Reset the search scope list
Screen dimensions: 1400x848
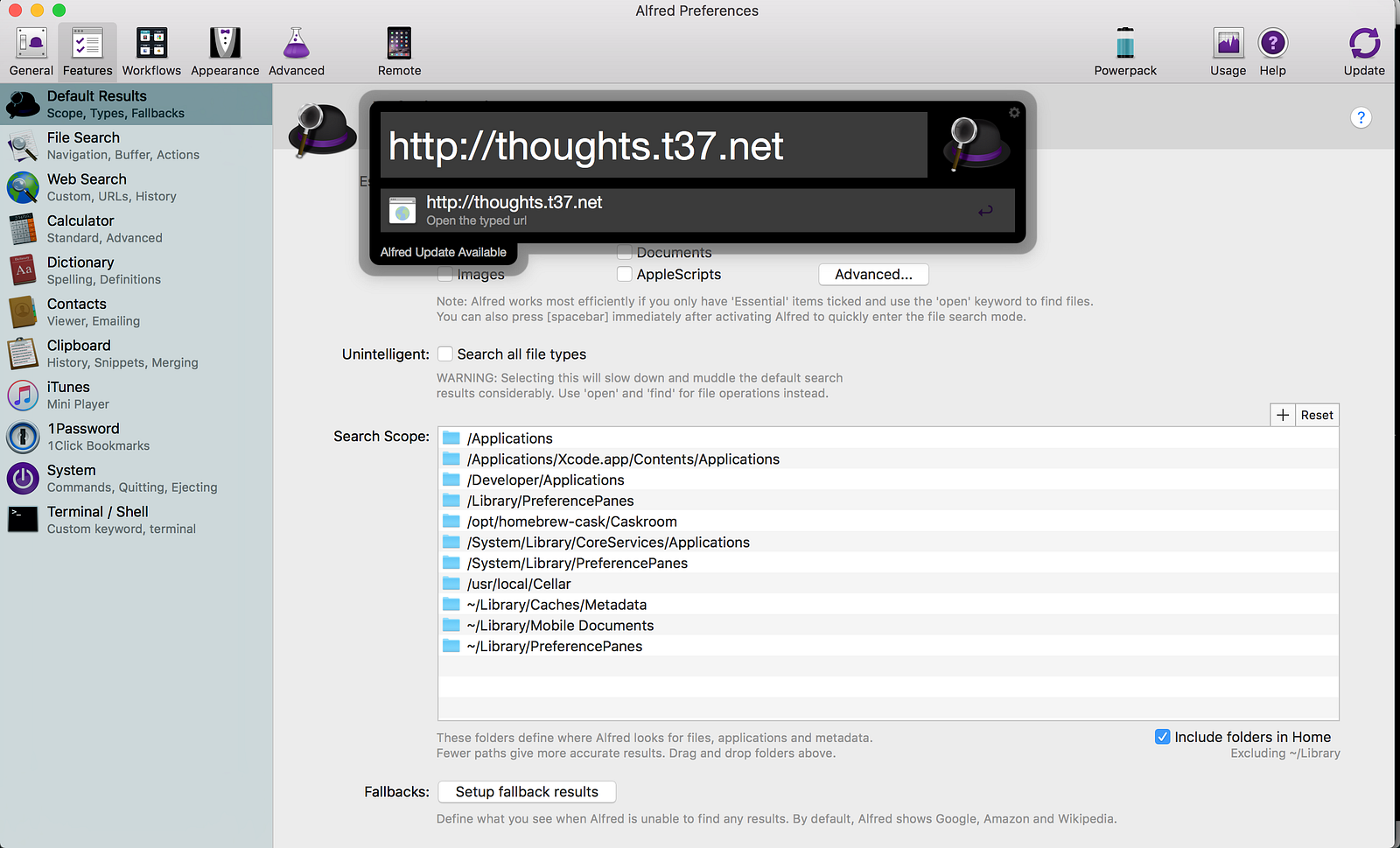pos(1317,415)
